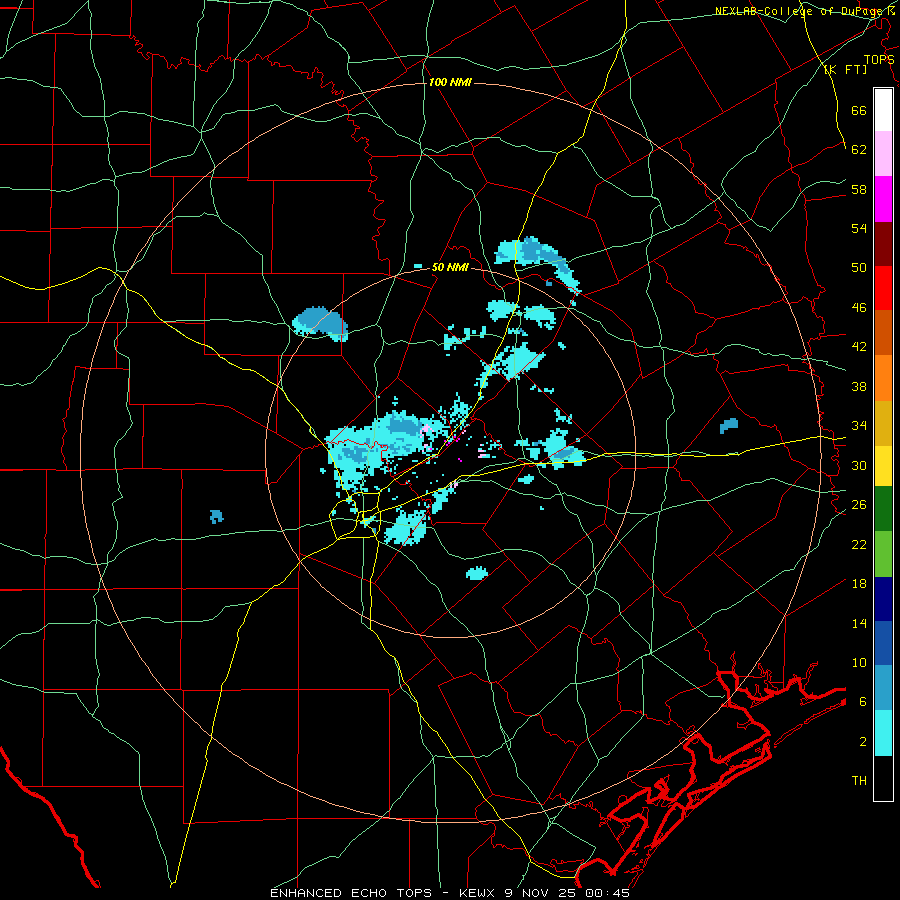
Task: Click the orange 38-42 kft swatch
Action: (x=883, y=378)
